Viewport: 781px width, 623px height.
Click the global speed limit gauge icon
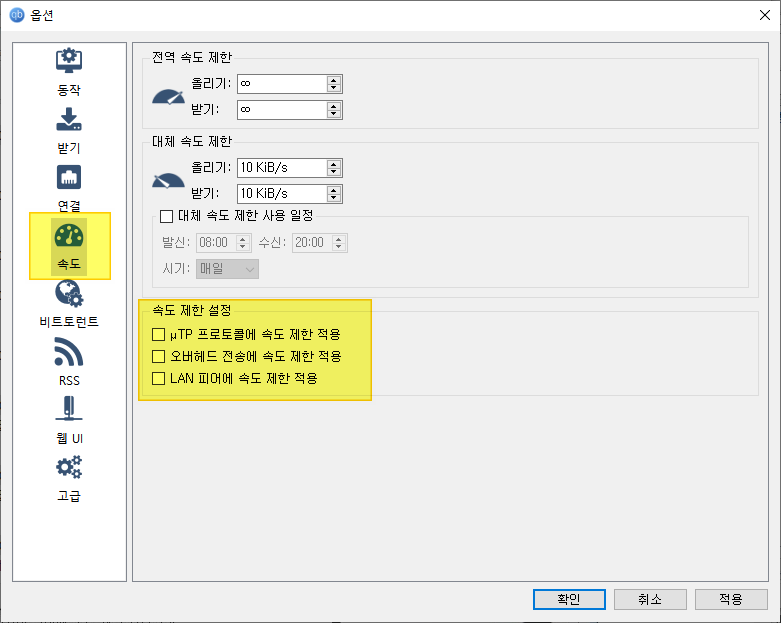(x=168, y=97)
